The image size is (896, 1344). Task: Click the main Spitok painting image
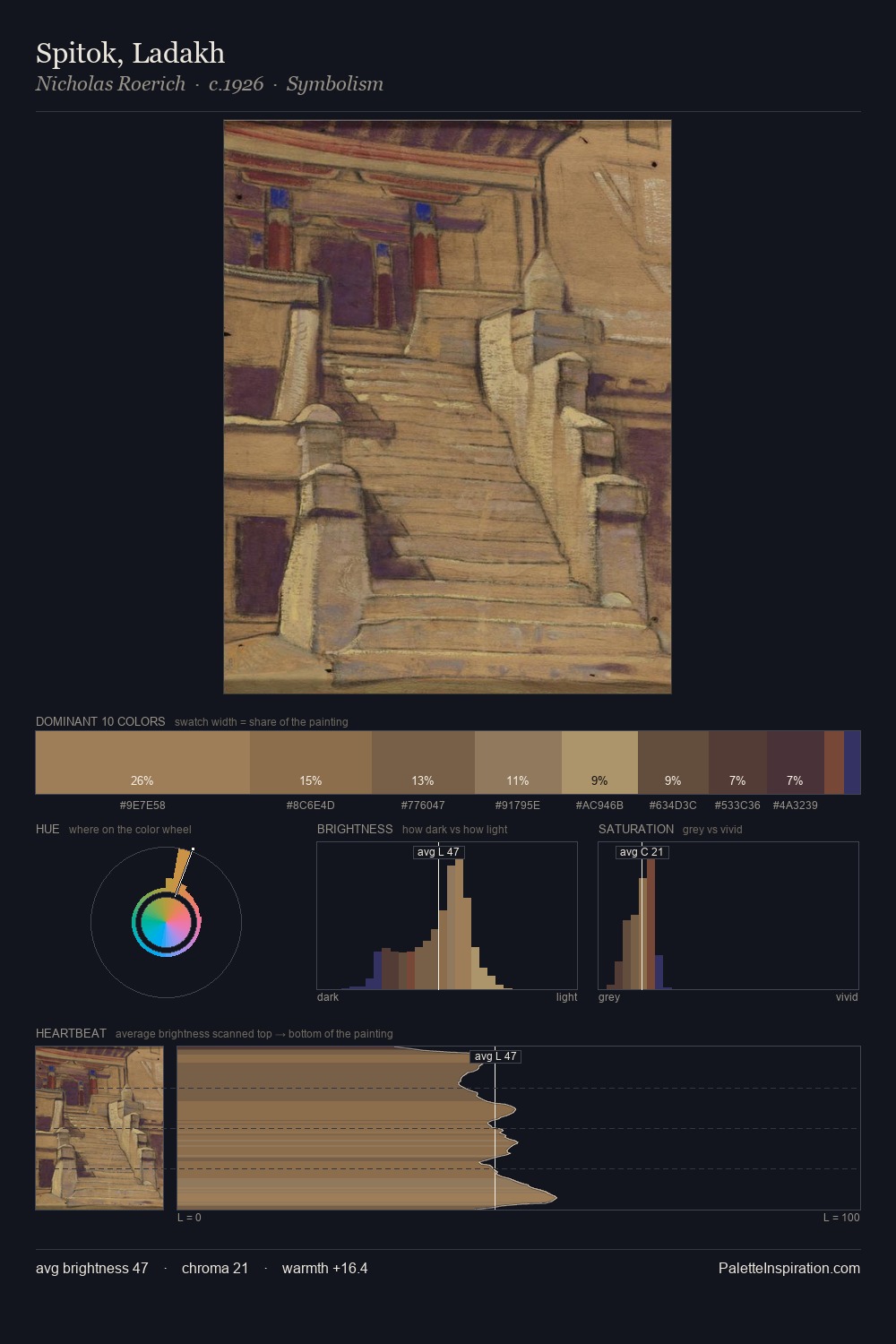[x=447, y=407]
